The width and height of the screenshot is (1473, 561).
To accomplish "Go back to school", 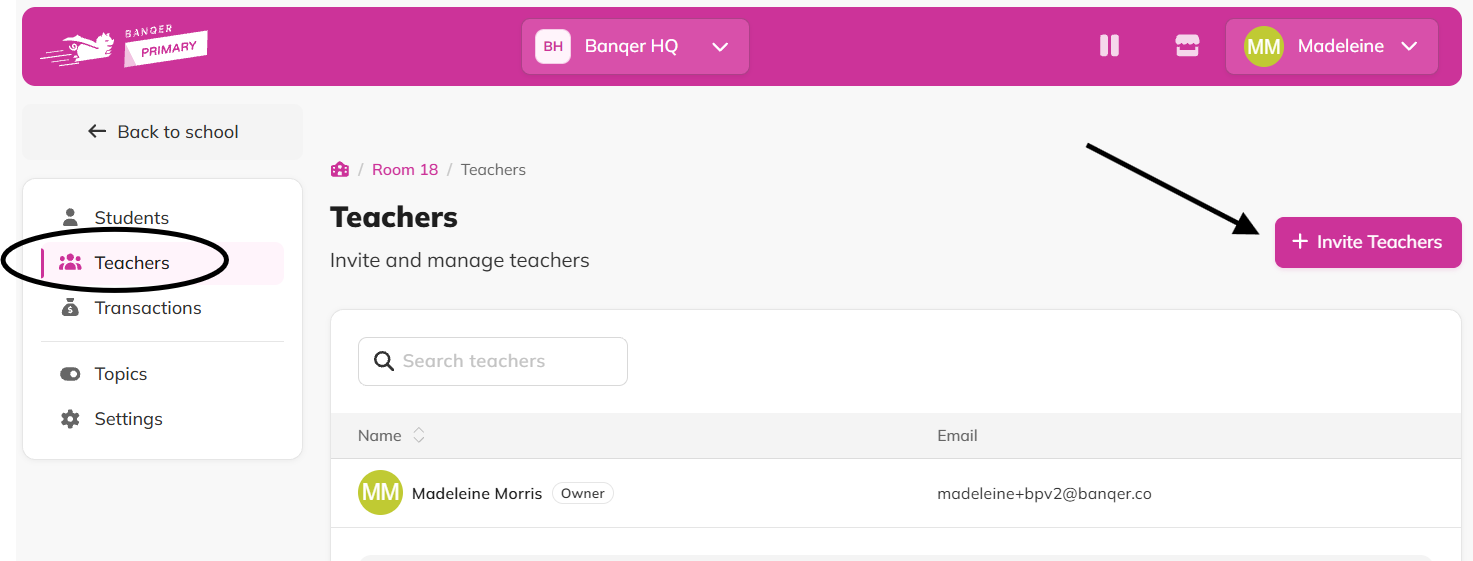I will [x=162, y=132].
